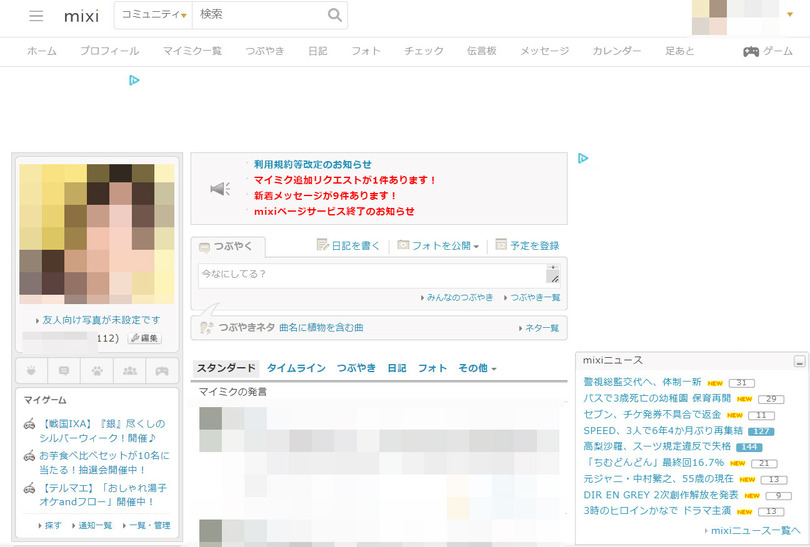Click the camera icon for フォトを公開
Viewport: 810px width, 547px height.
click(x=403, y=244)
